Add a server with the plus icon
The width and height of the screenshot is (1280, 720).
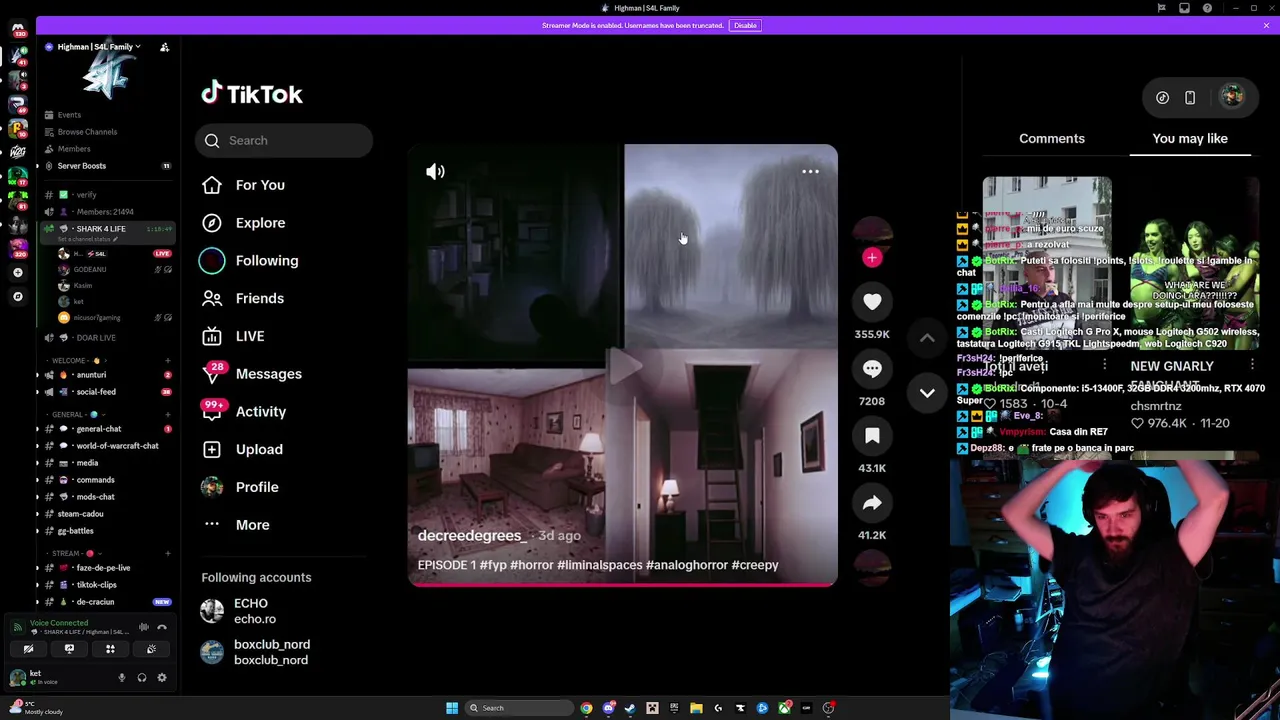tap(17, 273)
